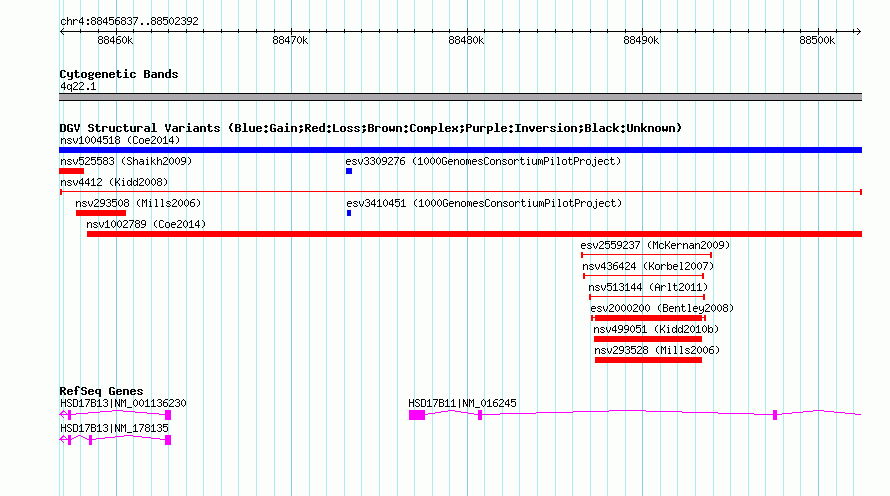This screenshot has width=890, height=496.
Task: Click the esv3410451 small blue variant marker
Action: tap(349, 213)
